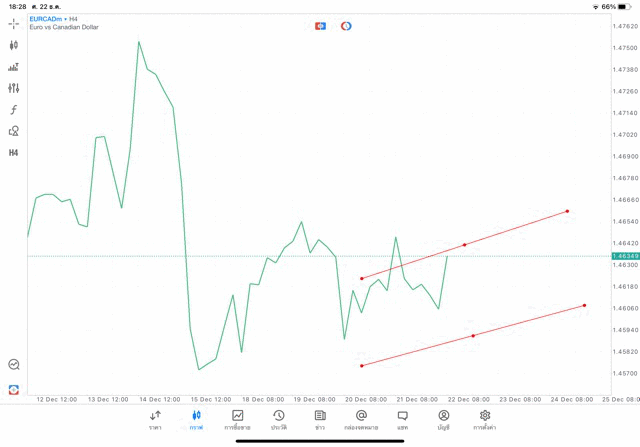Open the การซื้อขาย (Trade) tab
The height and width of the screenshot is (447, 640).
pyautogui.click(x=237, y=420)
